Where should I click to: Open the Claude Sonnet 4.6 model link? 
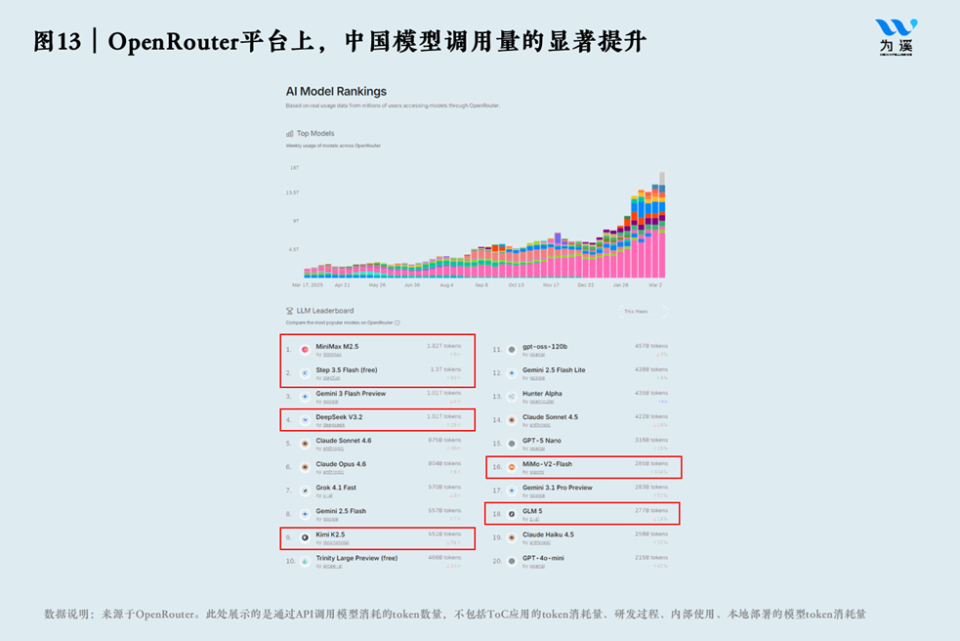(x=343, y=441)
